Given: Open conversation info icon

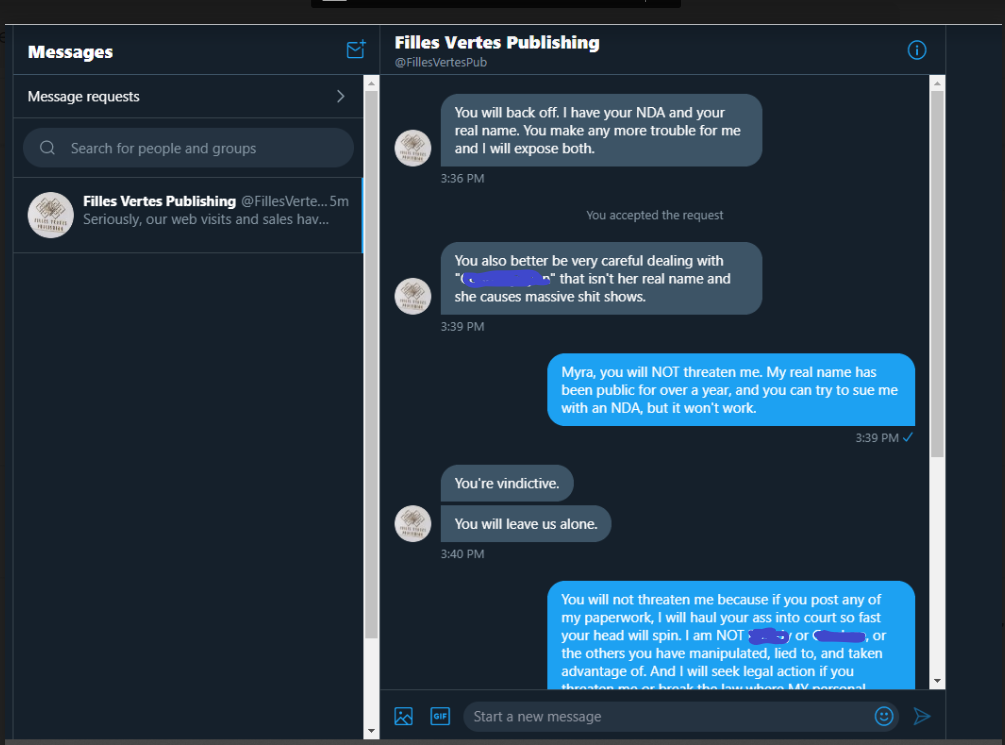Looking at the screenshot, I should (x=917, y=50).
